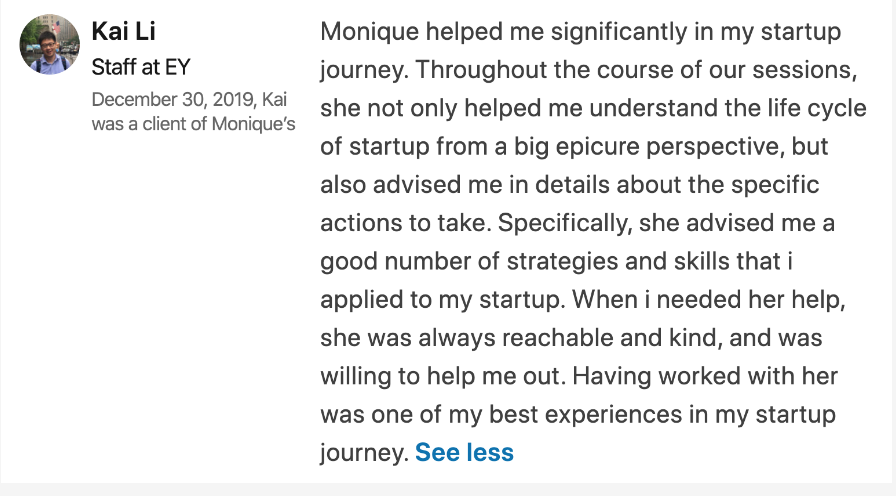Collapse the recommendation with See less

pyautogui.click(x=464, y=452)
